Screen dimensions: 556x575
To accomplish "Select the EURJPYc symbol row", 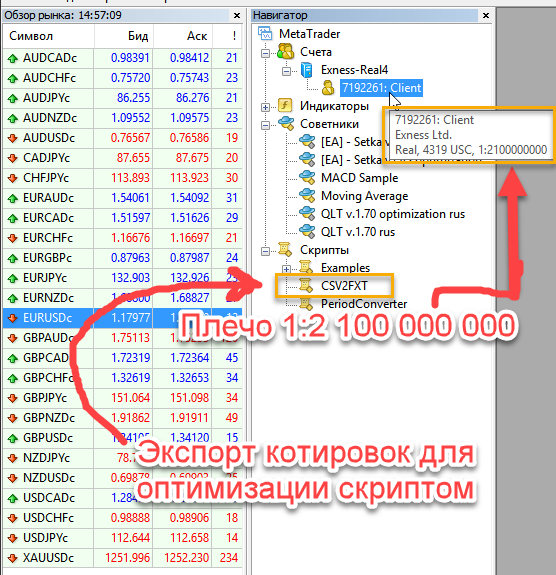I will tap(122, 278).
